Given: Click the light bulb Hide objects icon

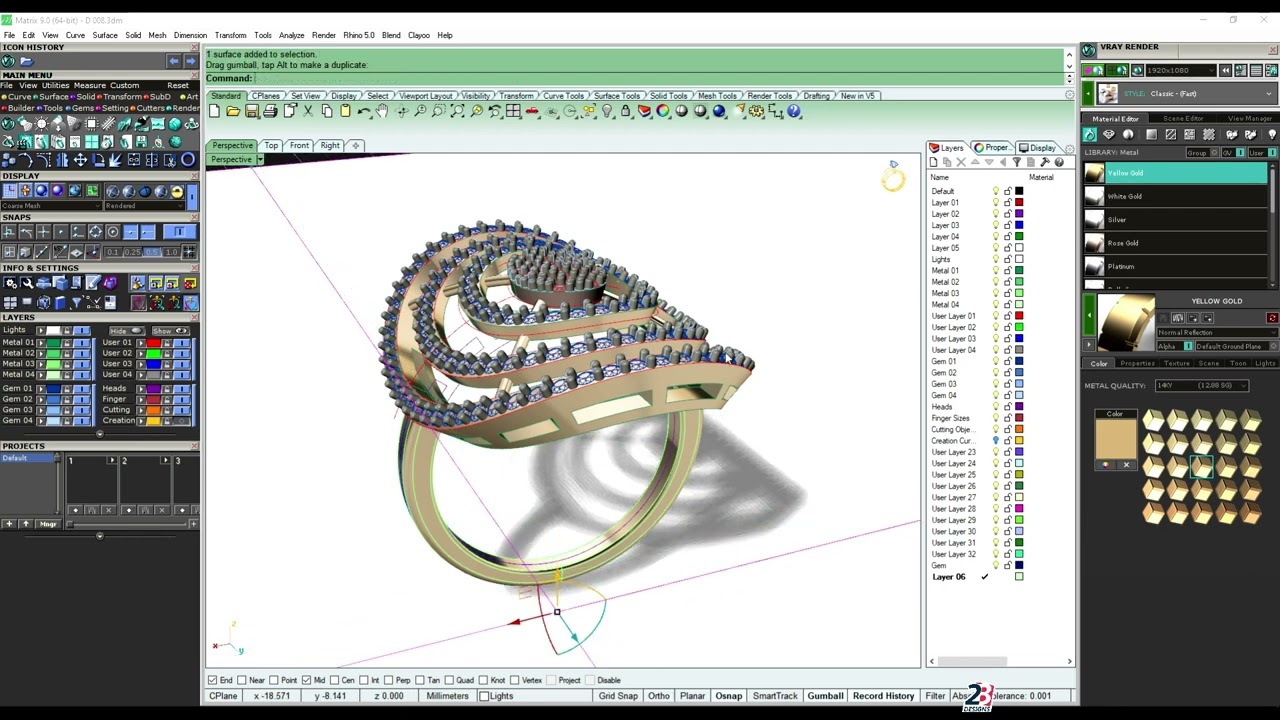Looking at the screenshot, I should (608, 111).
